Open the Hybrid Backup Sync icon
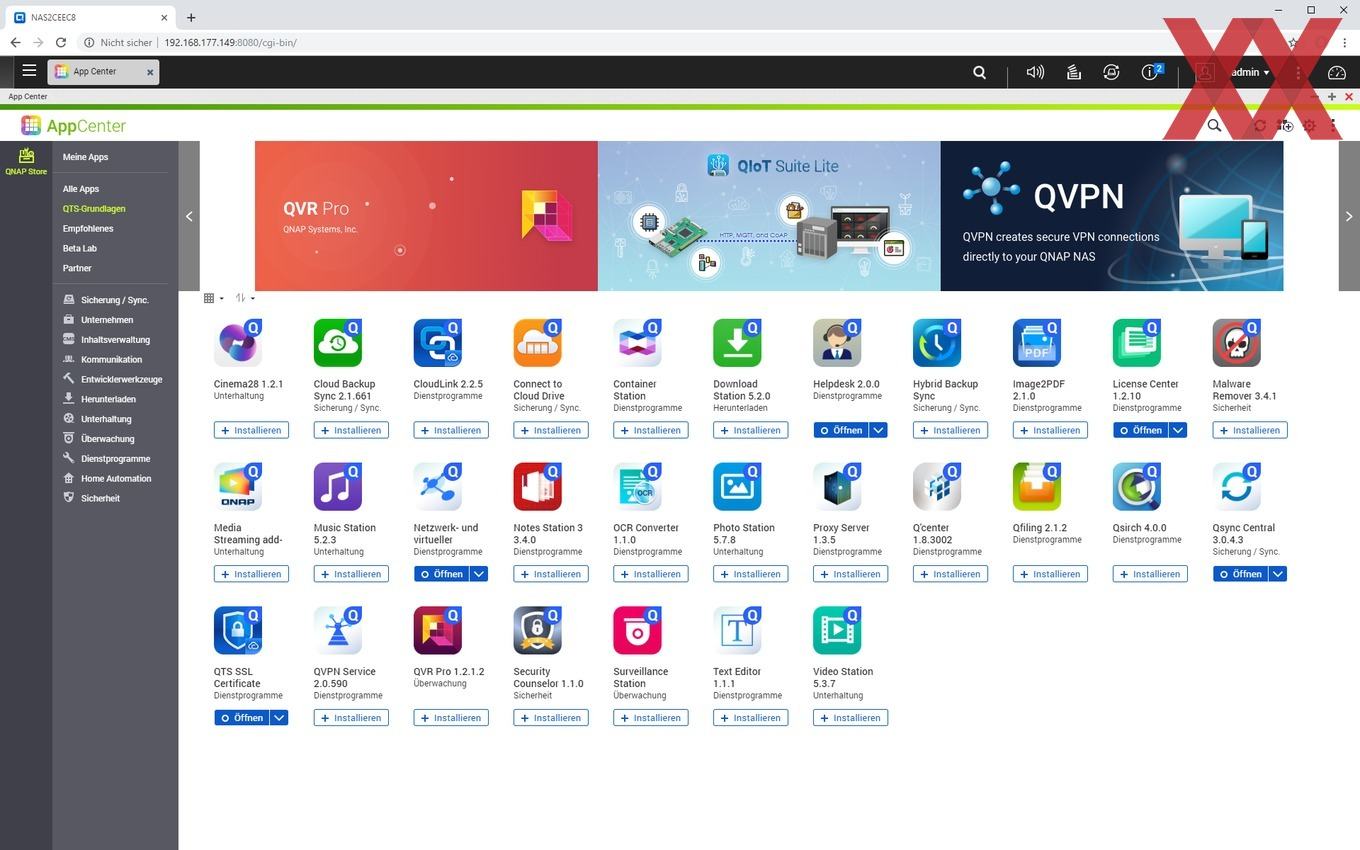This screenshot has height=850, width=1360. click(x=938, y=343)
